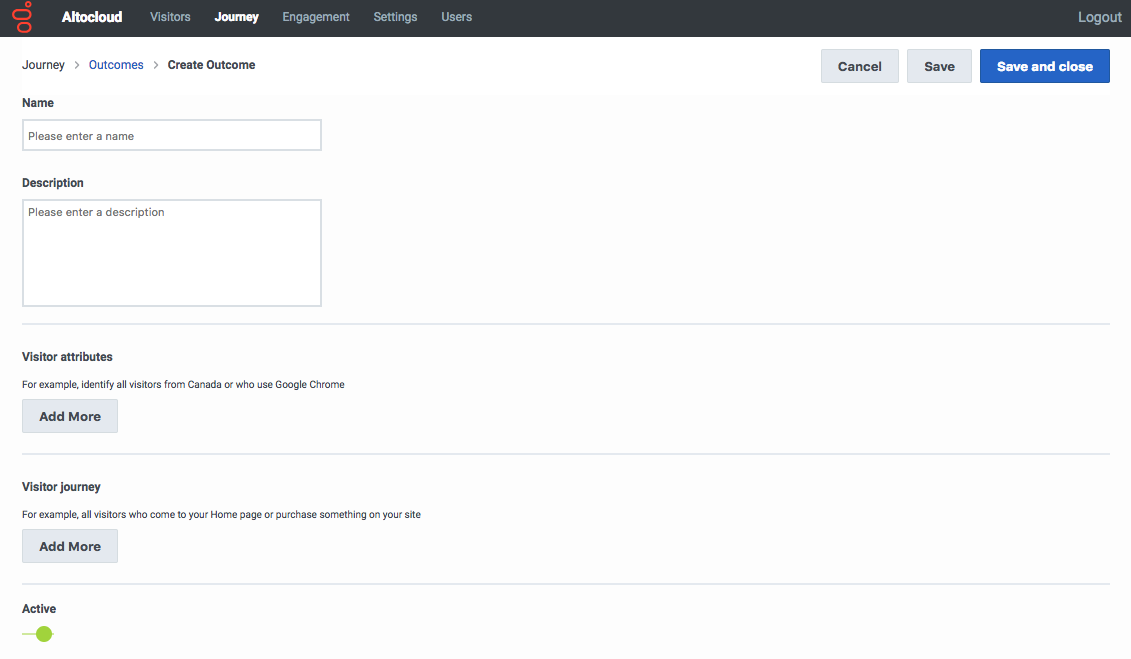Toggle the Active switch off
Viewport: 1131px width, 659px height.
38,634
